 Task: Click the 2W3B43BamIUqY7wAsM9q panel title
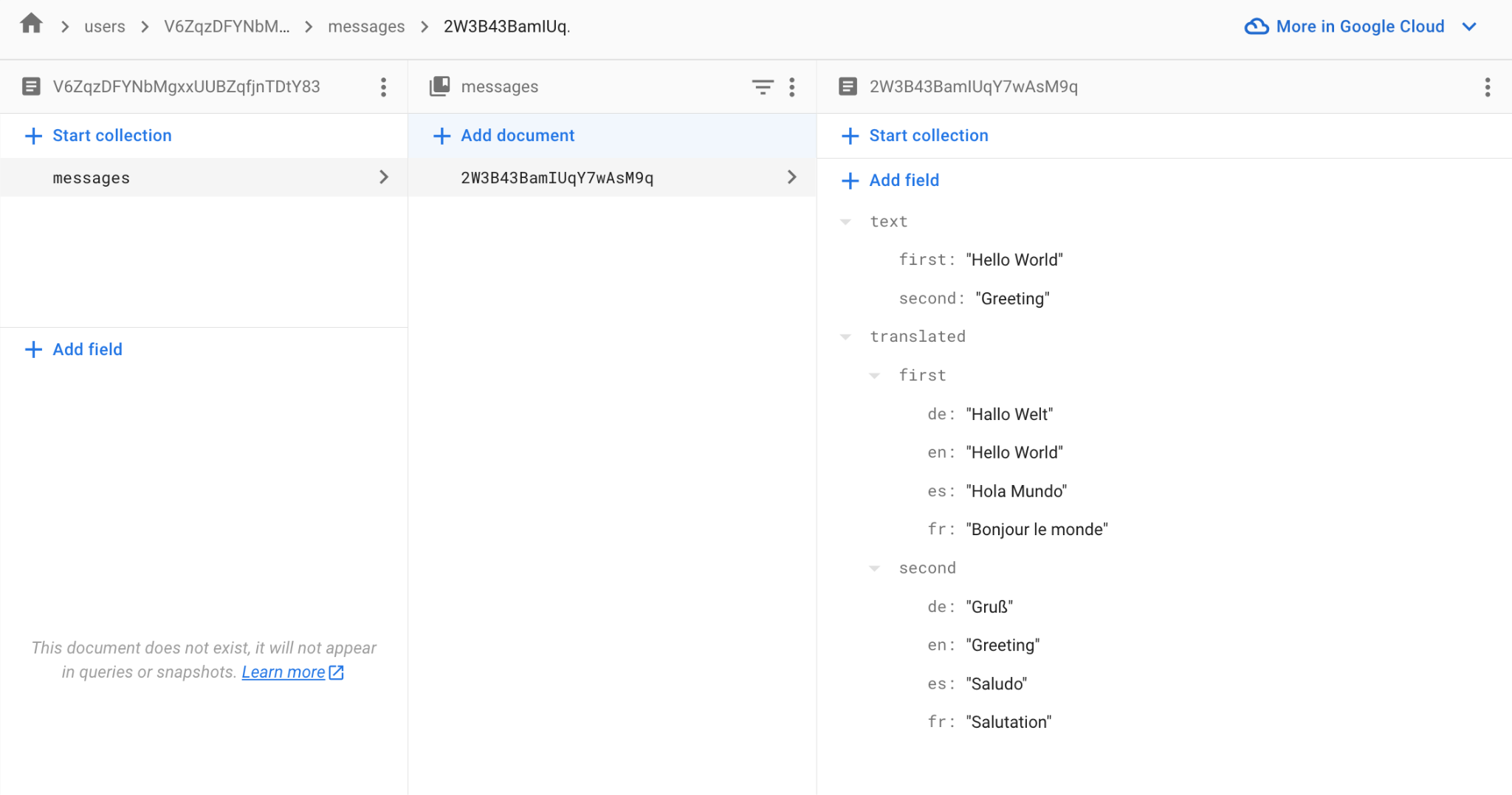pyautogui.click(x=974, y=86)
